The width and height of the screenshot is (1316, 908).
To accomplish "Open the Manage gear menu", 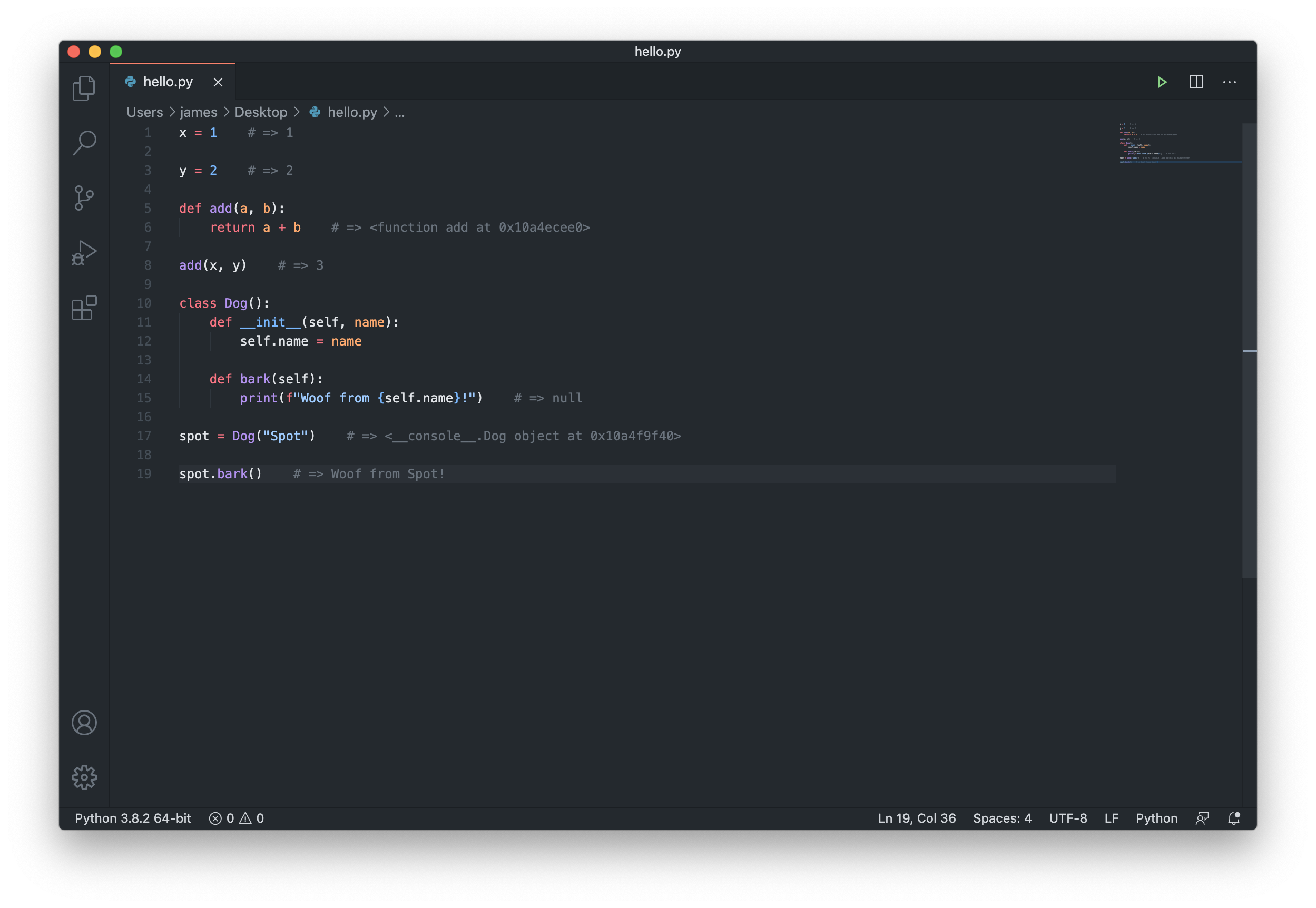I will [84, 777].
